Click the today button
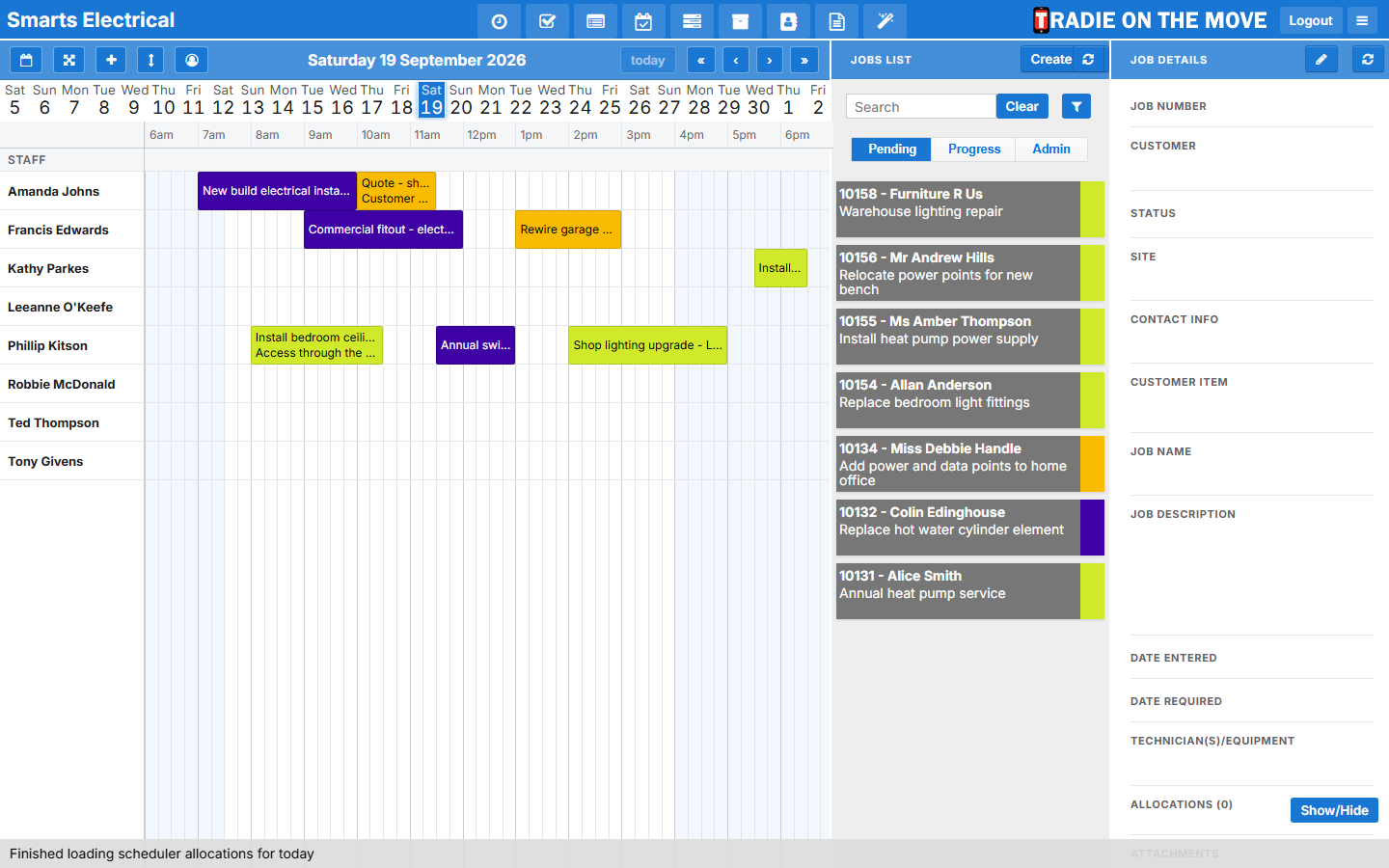Viewport: 1389px width, 868px height. 648,60
